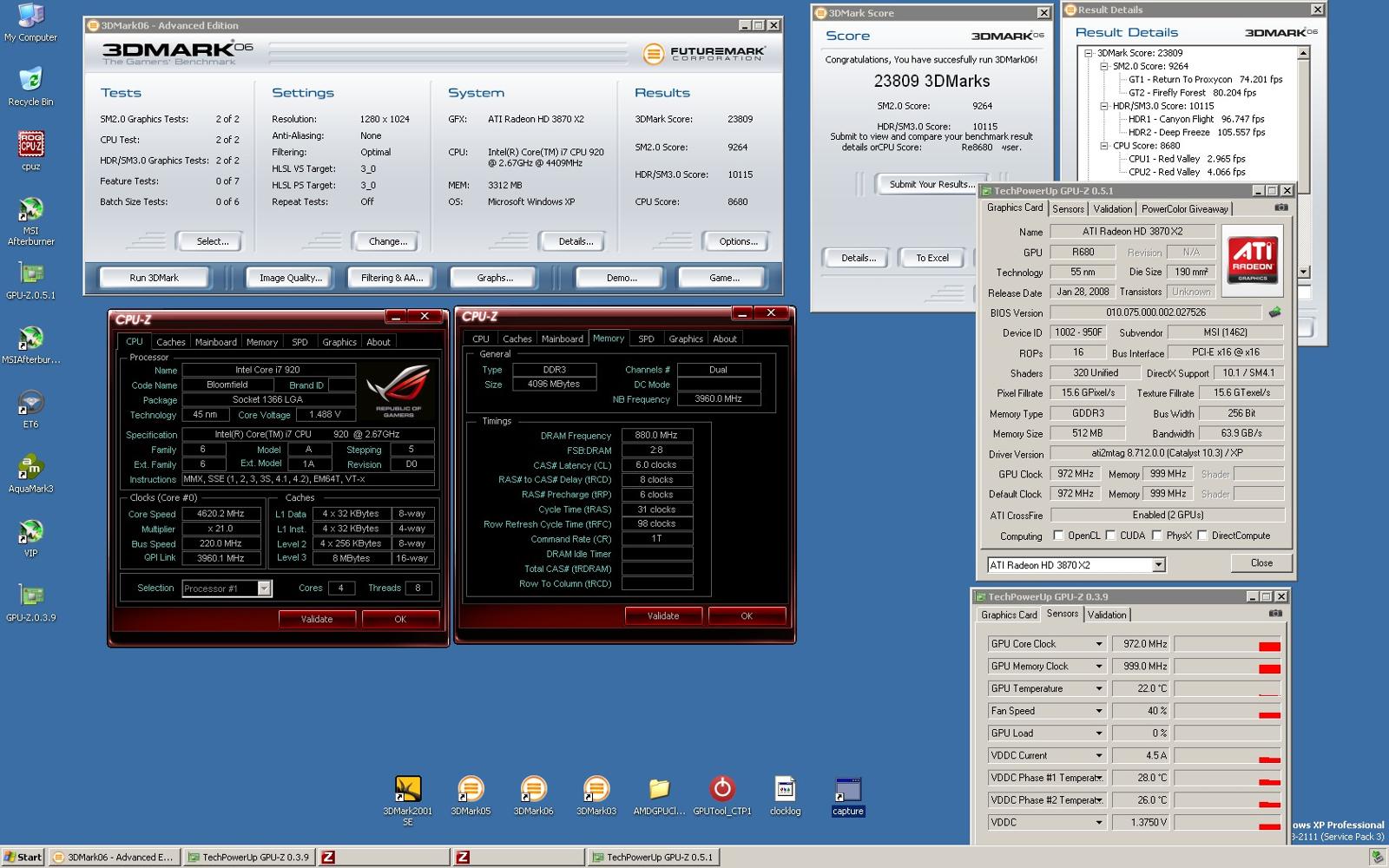This screenshot has width=1389, height=868.
Task: Click the Image Quality... button in 3DMark06
Action: pos(290,278)
